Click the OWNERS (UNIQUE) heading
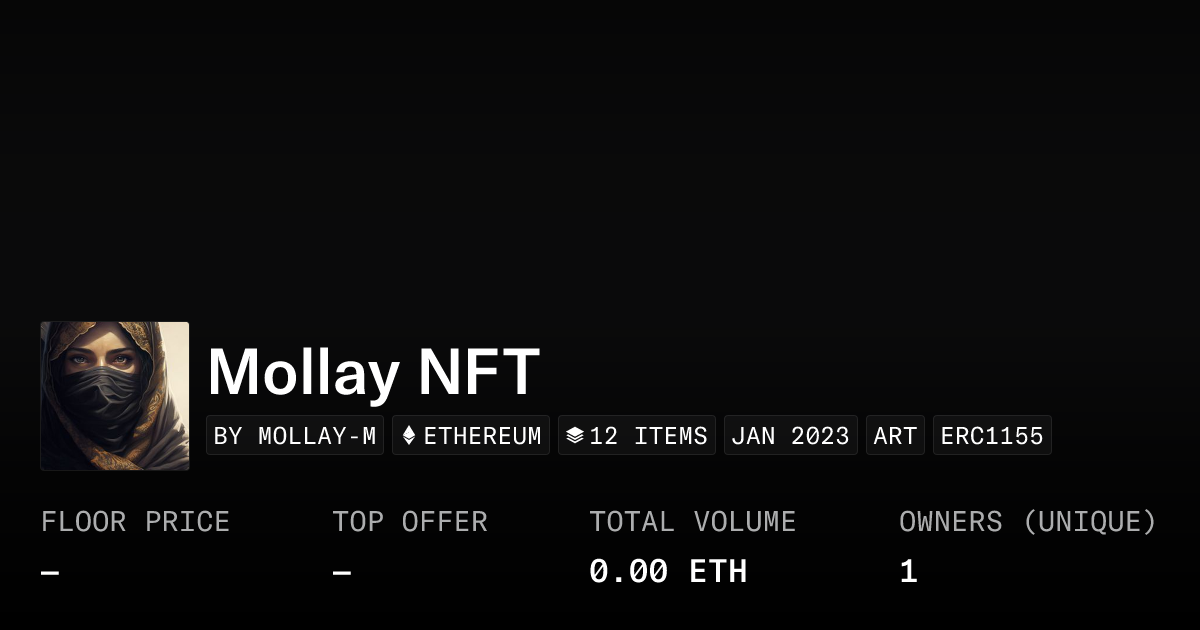 click(1027, 522)
